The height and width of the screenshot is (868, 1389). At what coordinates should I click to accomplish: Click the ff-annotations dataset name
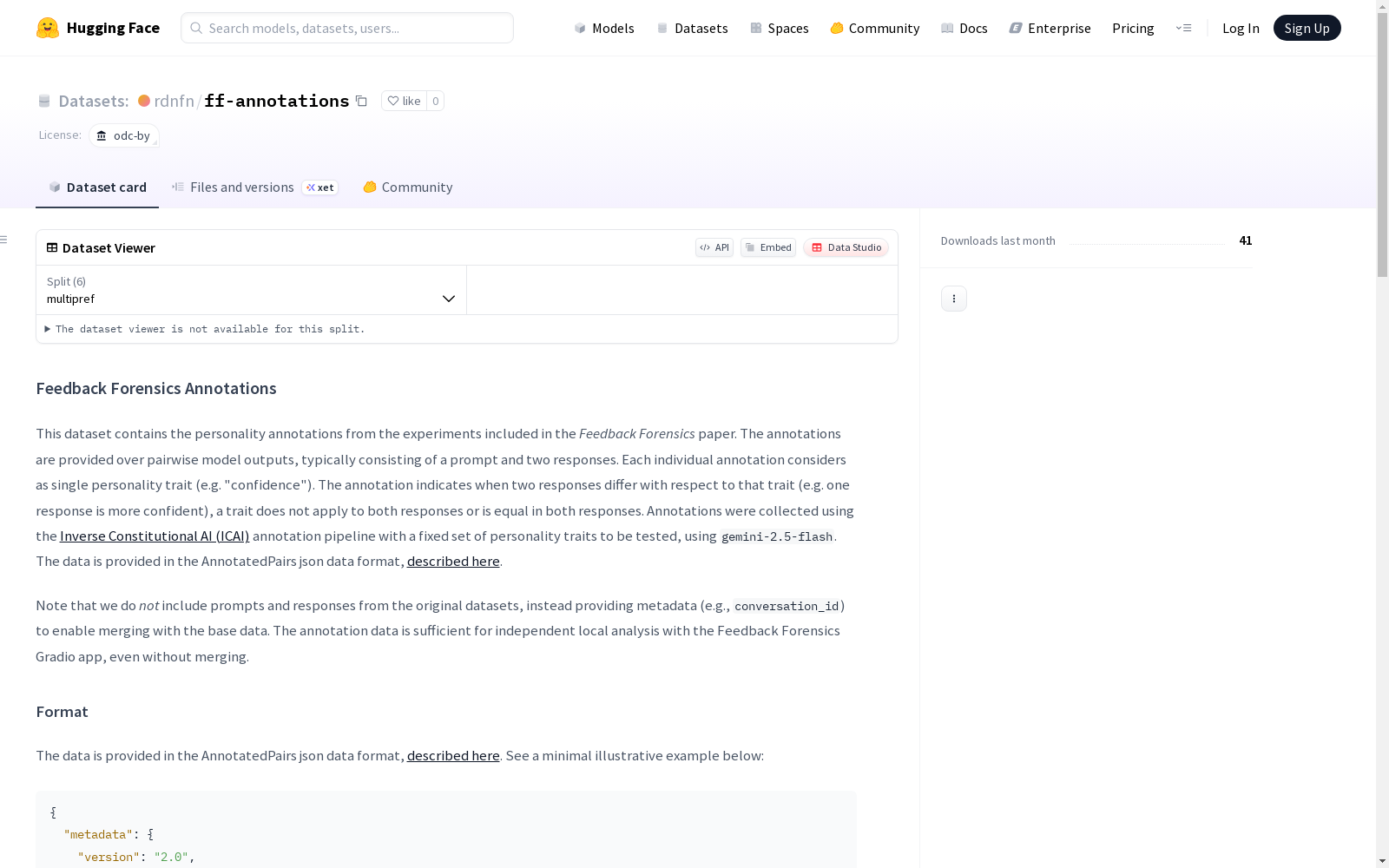tap(277, 101)
